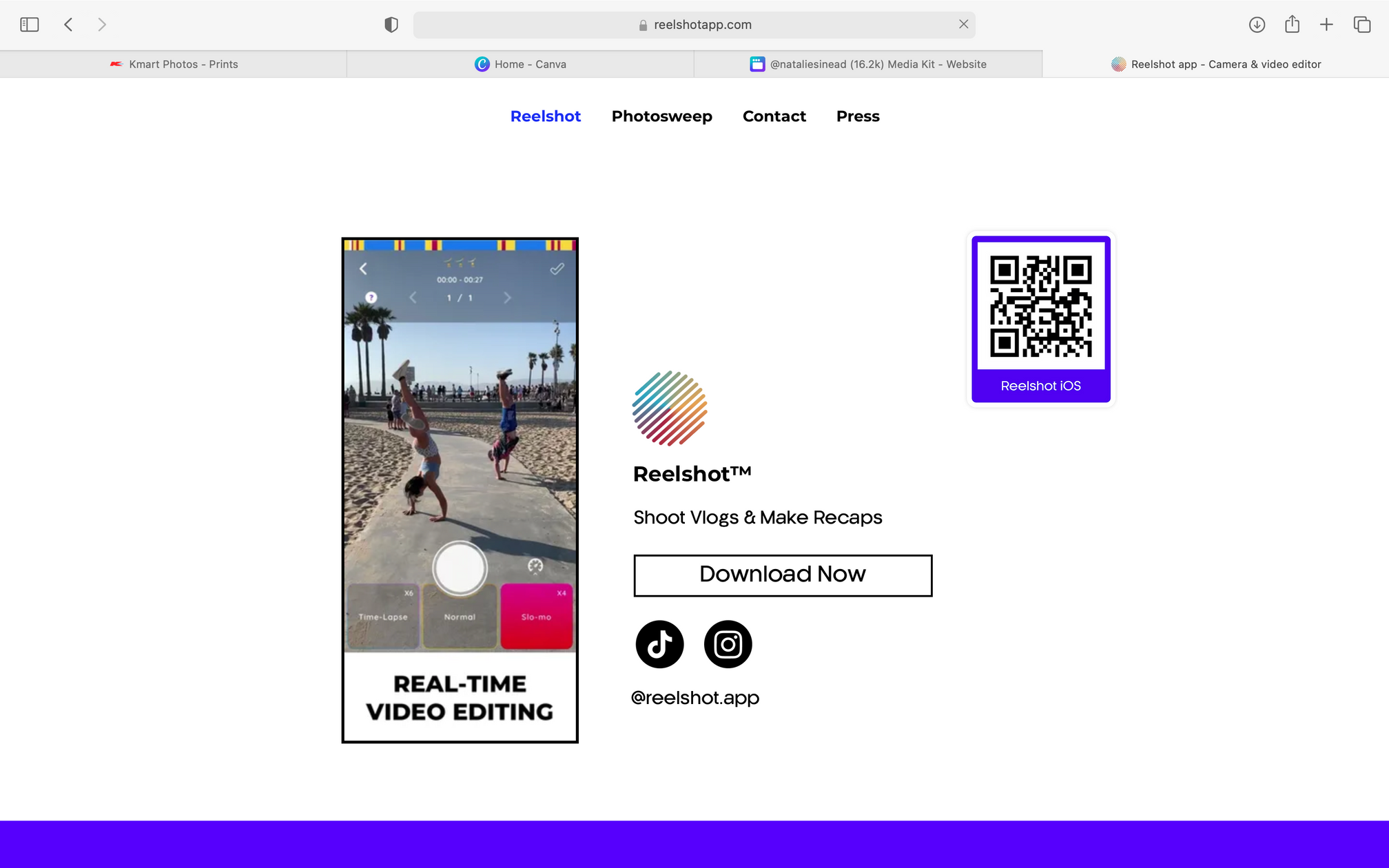Open the @nataliesinead Media Kit tab

868,64
